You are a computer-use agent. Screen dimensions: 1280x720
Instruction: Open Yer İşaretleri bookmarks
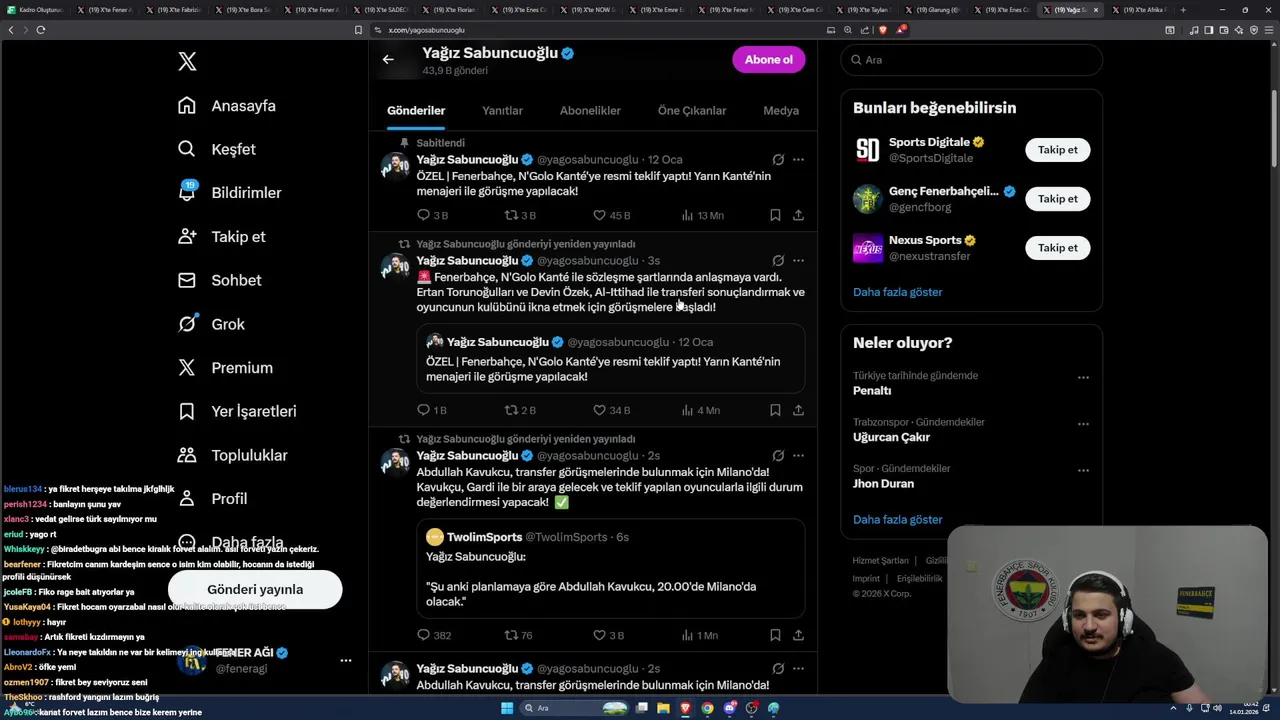pyautogui.click(x=237, y=411)
